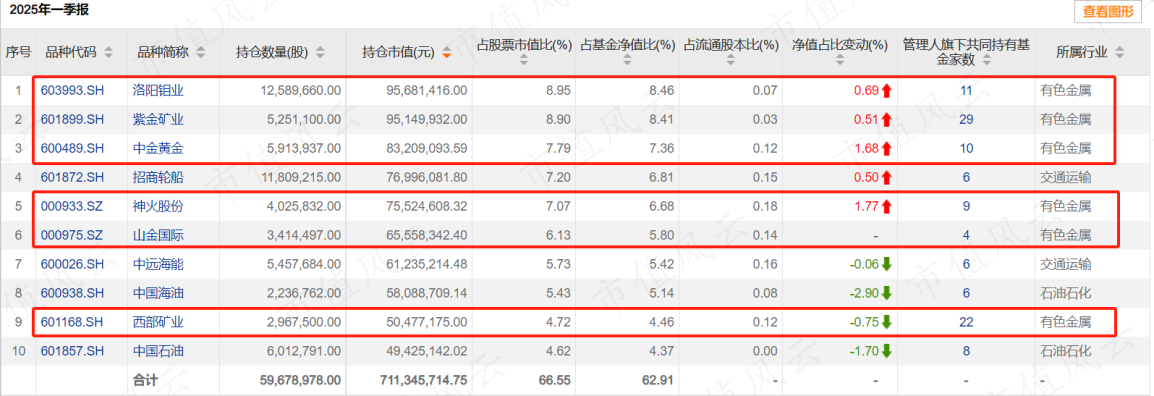Open stock code 601857.SH link
The width and height of the screenshot is (1154, 396).
point(73,351)
